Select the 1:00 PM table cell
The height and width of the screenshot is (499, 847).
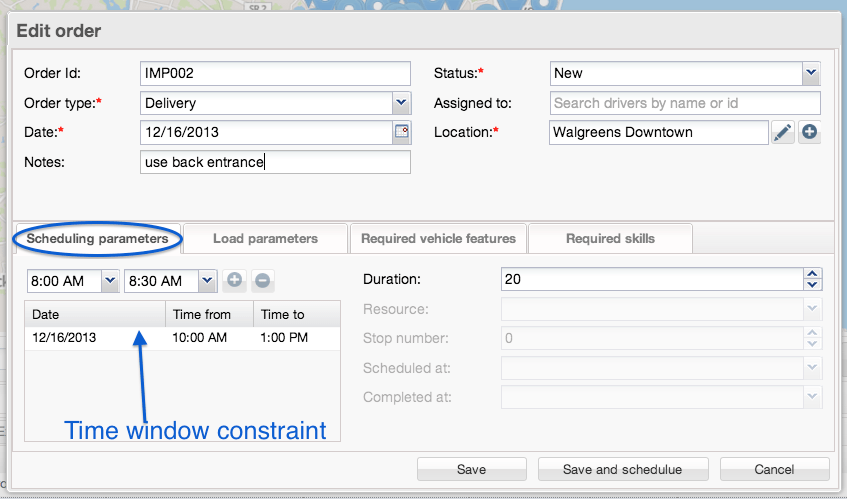297,338
